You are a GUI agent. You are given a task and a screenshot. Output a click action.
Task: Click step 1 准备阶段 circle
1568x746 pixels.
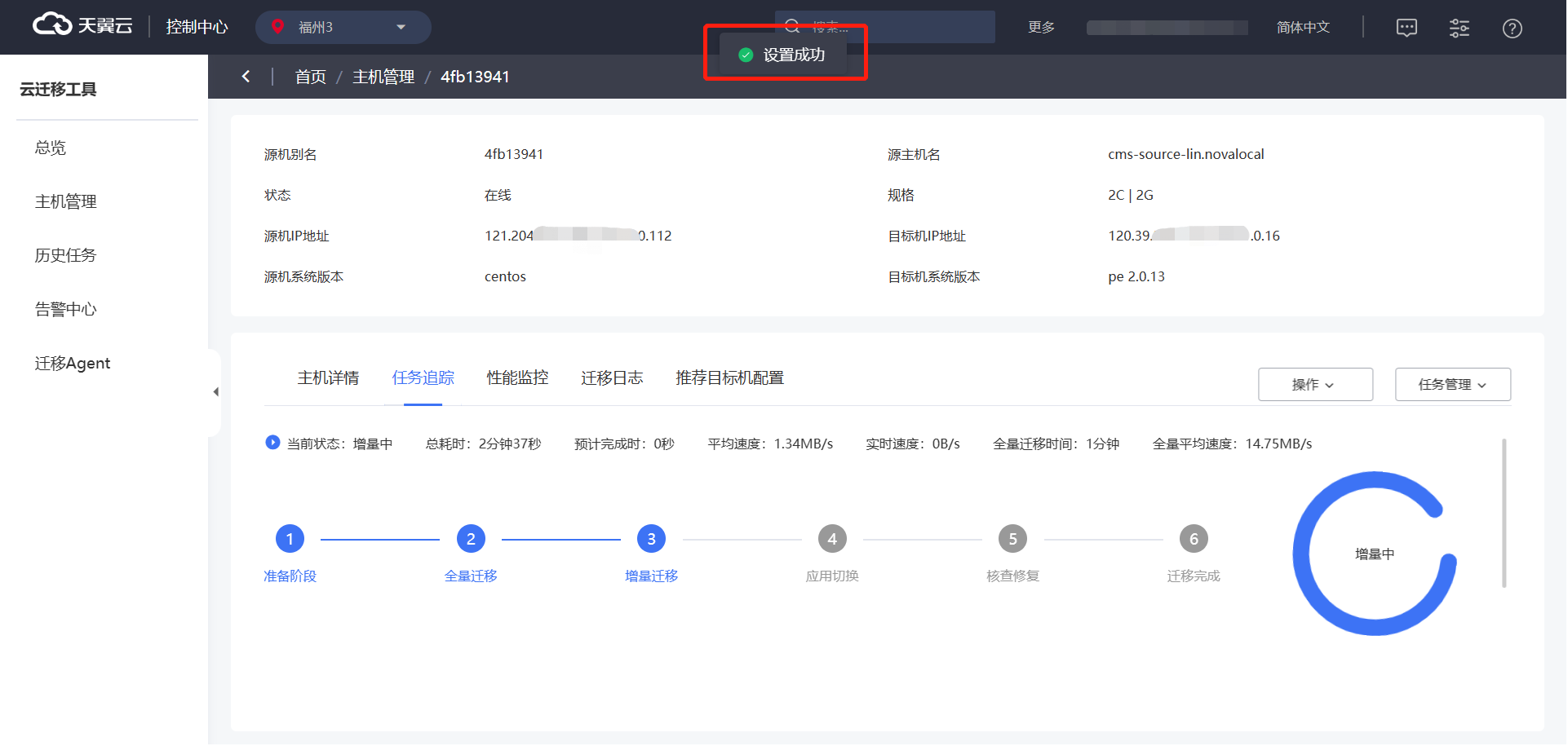290,539
